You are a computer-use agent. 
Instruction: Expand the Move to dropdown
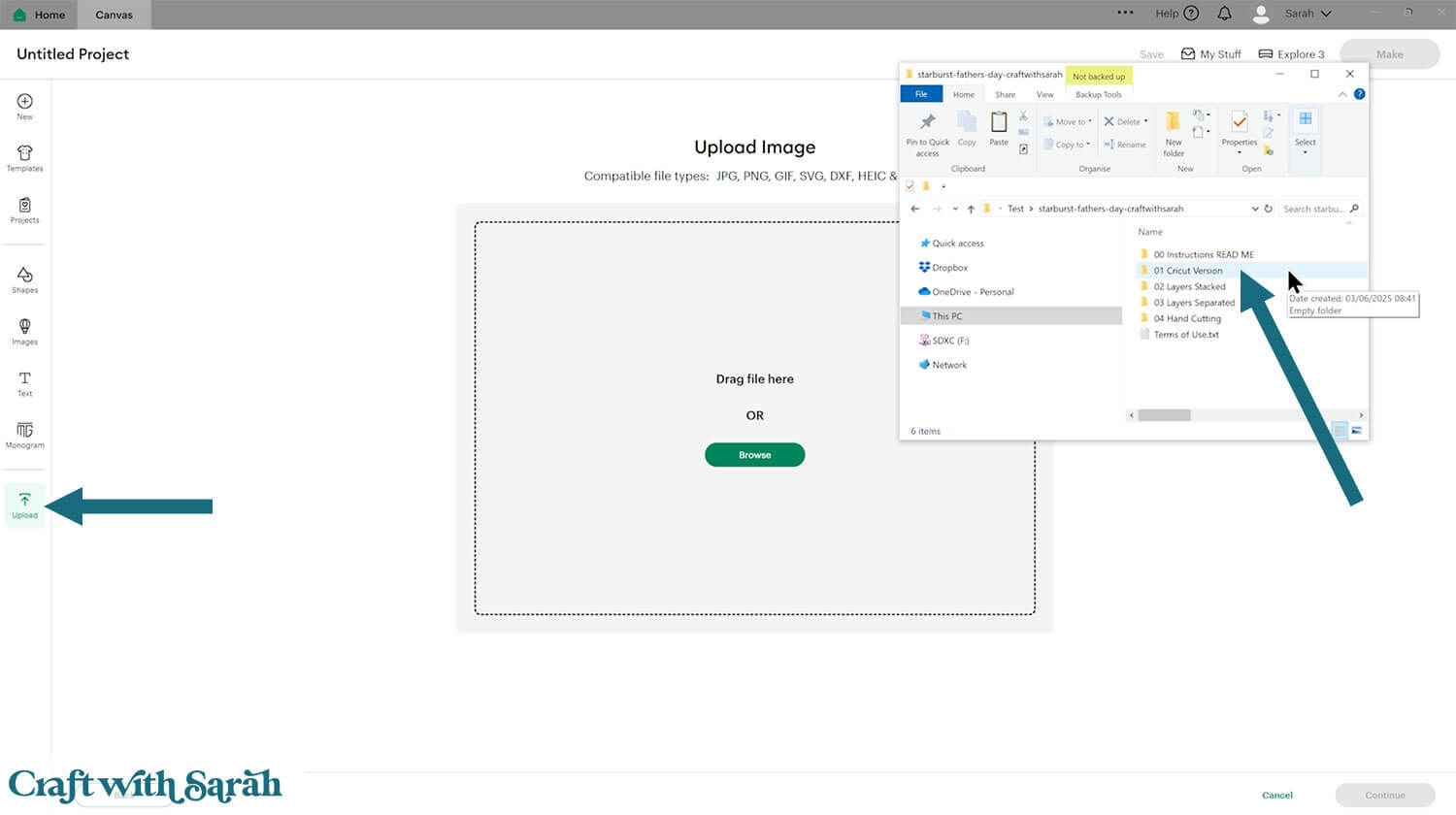coord(1090,121)
